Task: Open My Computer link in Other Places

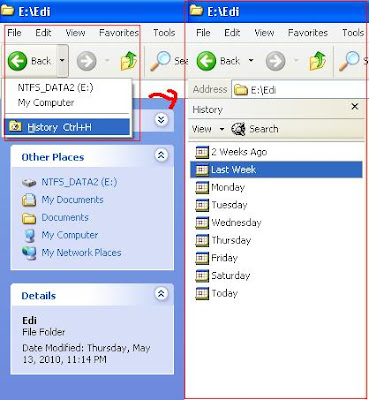Action: (70, 235)
